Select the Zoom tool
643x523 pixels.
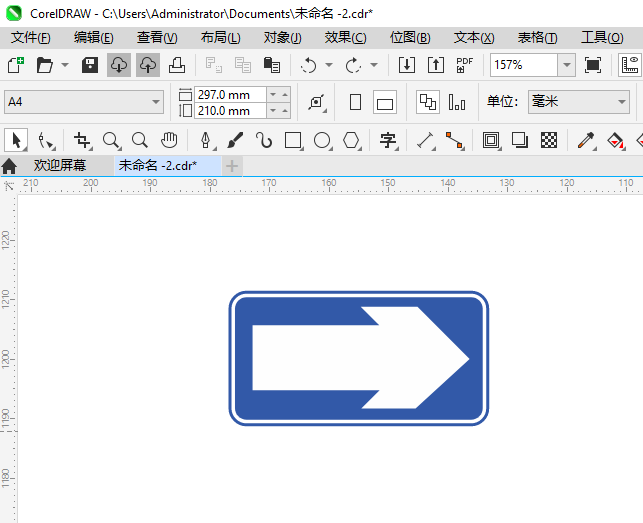coord(112,140)
